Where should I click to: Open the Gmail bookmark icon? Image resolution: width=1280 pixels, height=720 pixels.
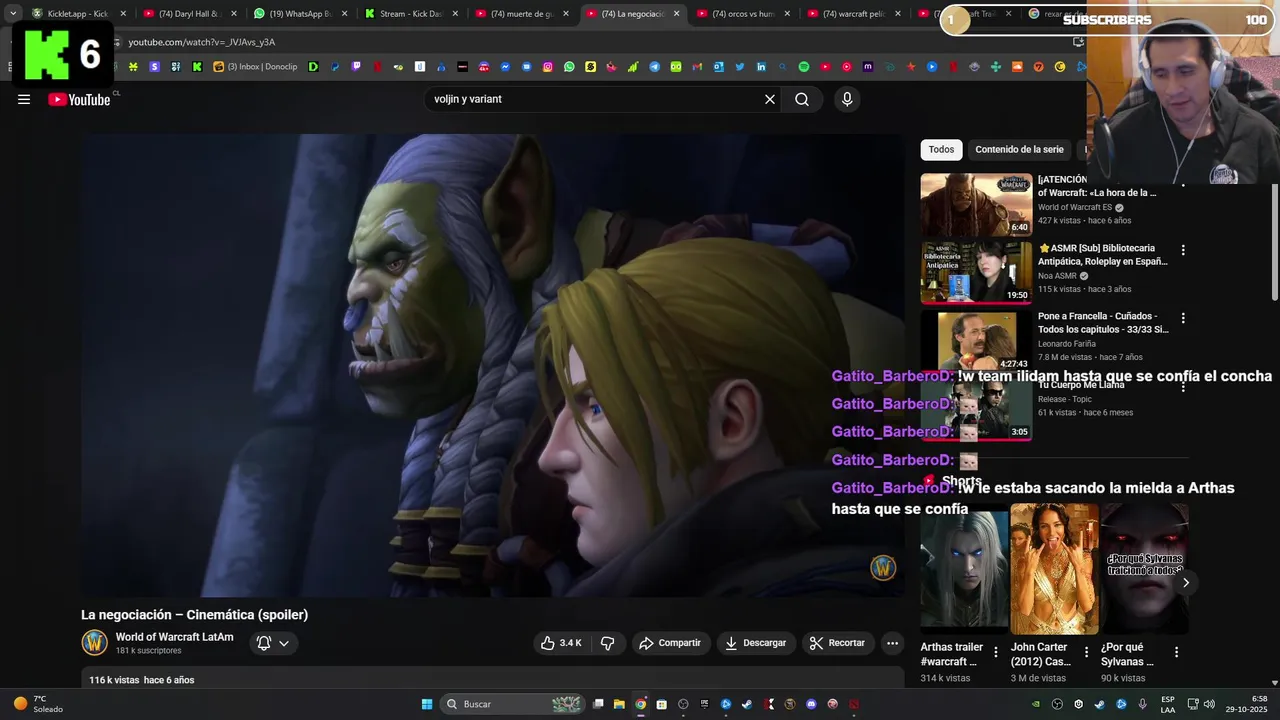pos(696,67)
